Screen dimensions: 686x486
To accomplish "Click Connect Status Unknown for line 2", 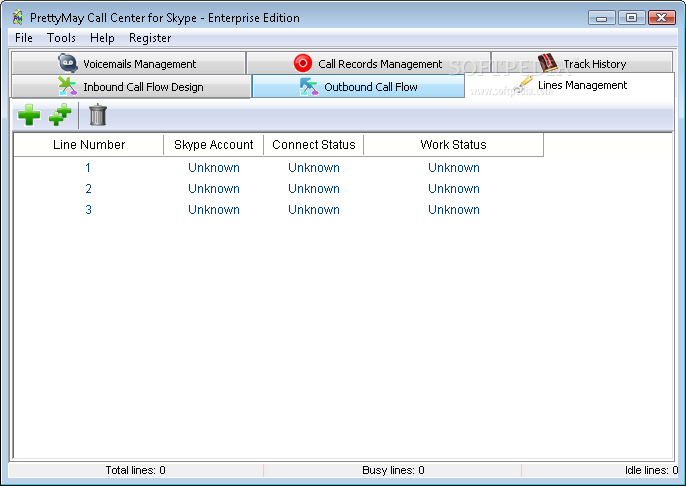I will pos(314,189).
